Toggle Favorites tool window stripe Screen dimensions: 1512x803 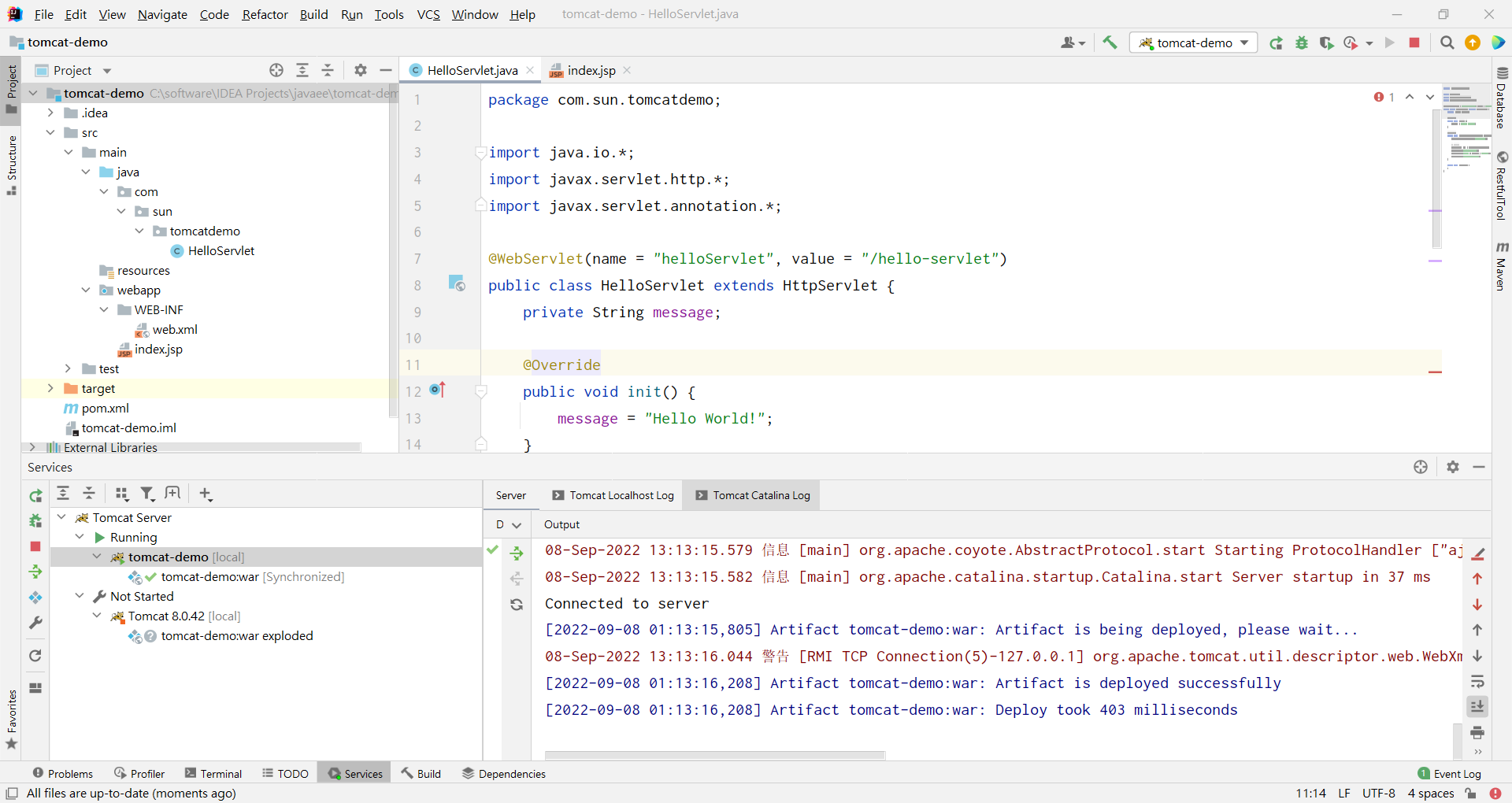pyautogui.click(x=11, y=720)
